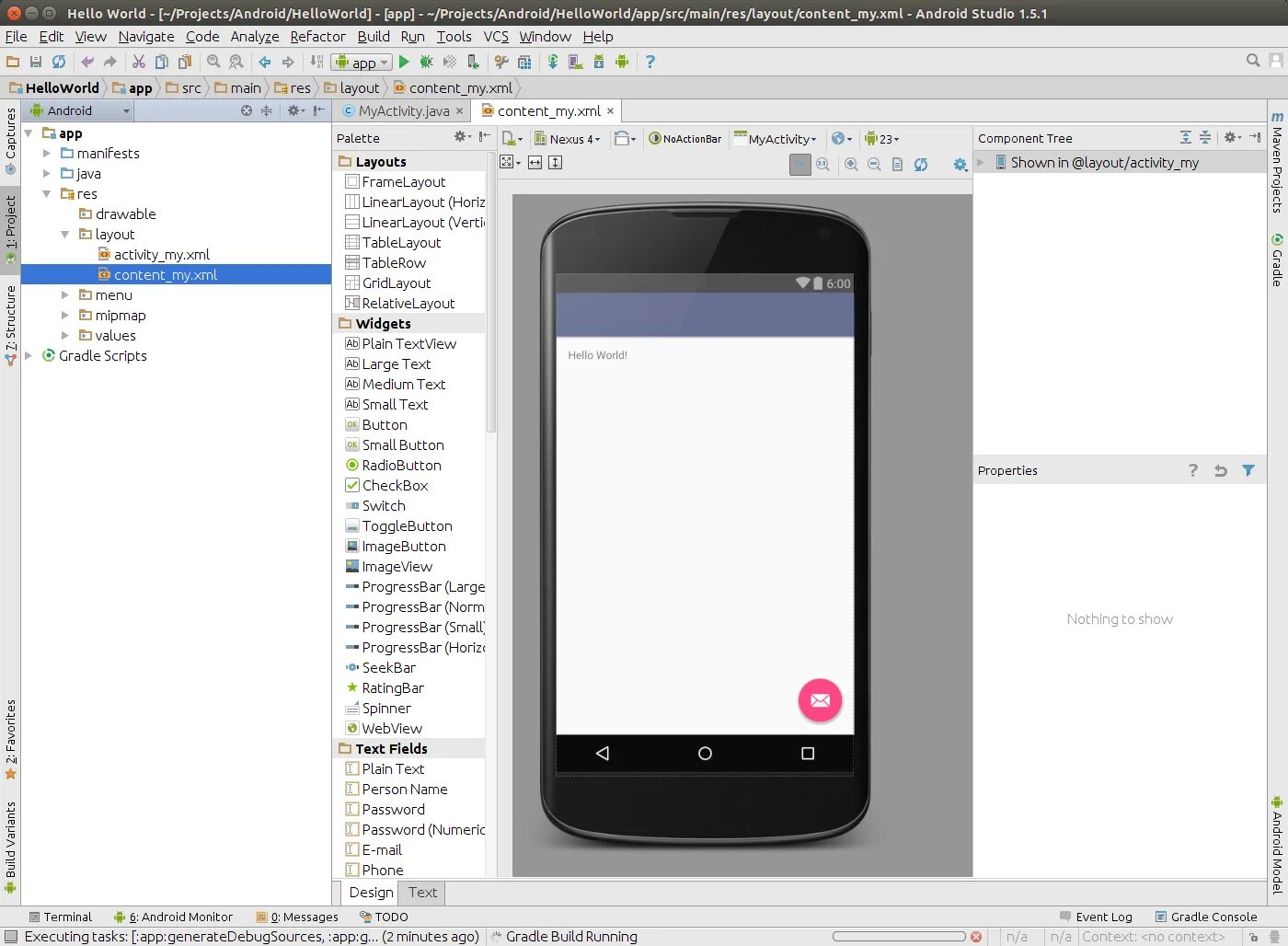Toggle the Build Variants tool window
This screenshot has height=946, width=1288.
(10, 847)
